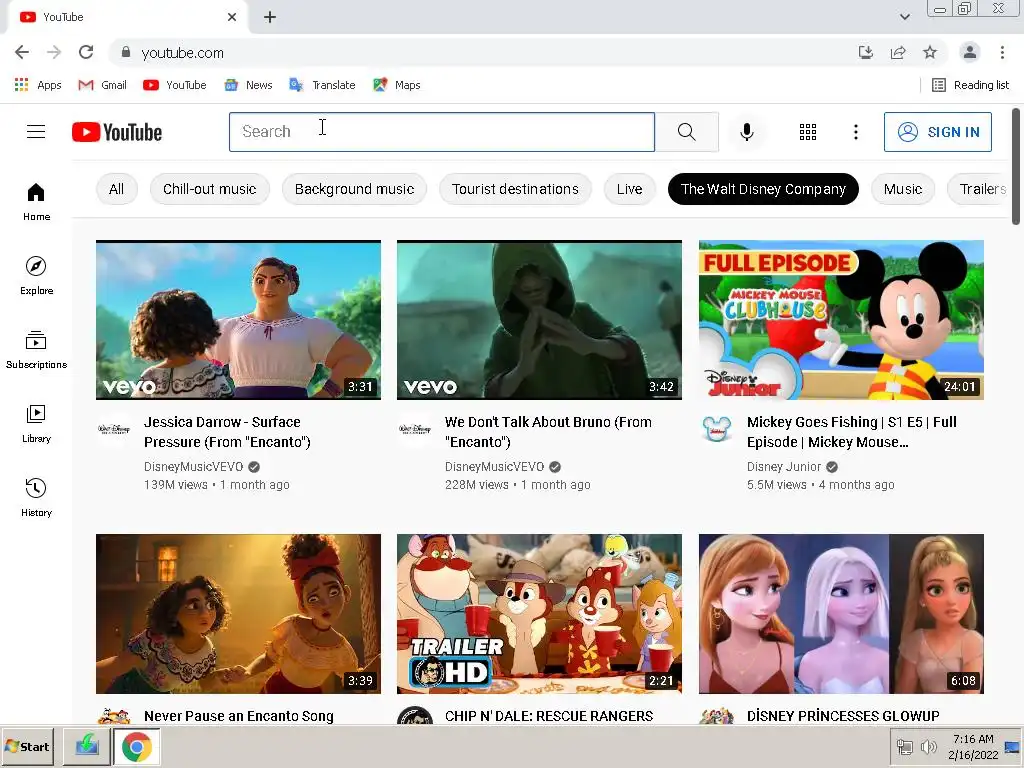Click the Chrome taskbar button
Viewport: 1024px width, 768px height.
[136, 747]
